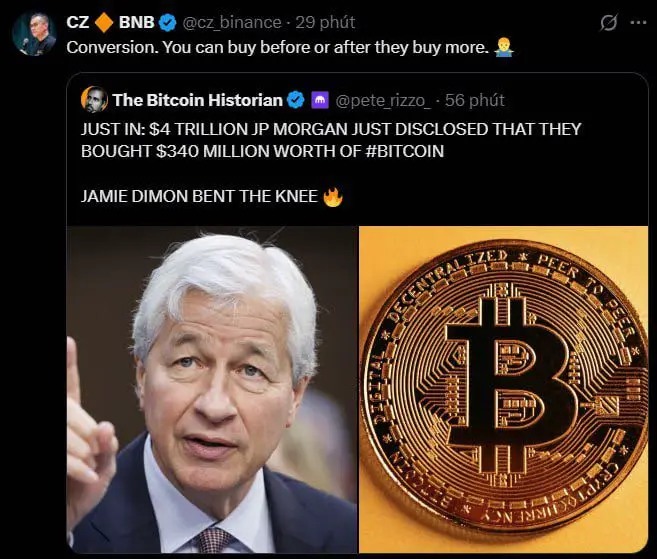Click the Grok slashed-circle icon
This screenshot has height=559, width=657.
[608, 23]
